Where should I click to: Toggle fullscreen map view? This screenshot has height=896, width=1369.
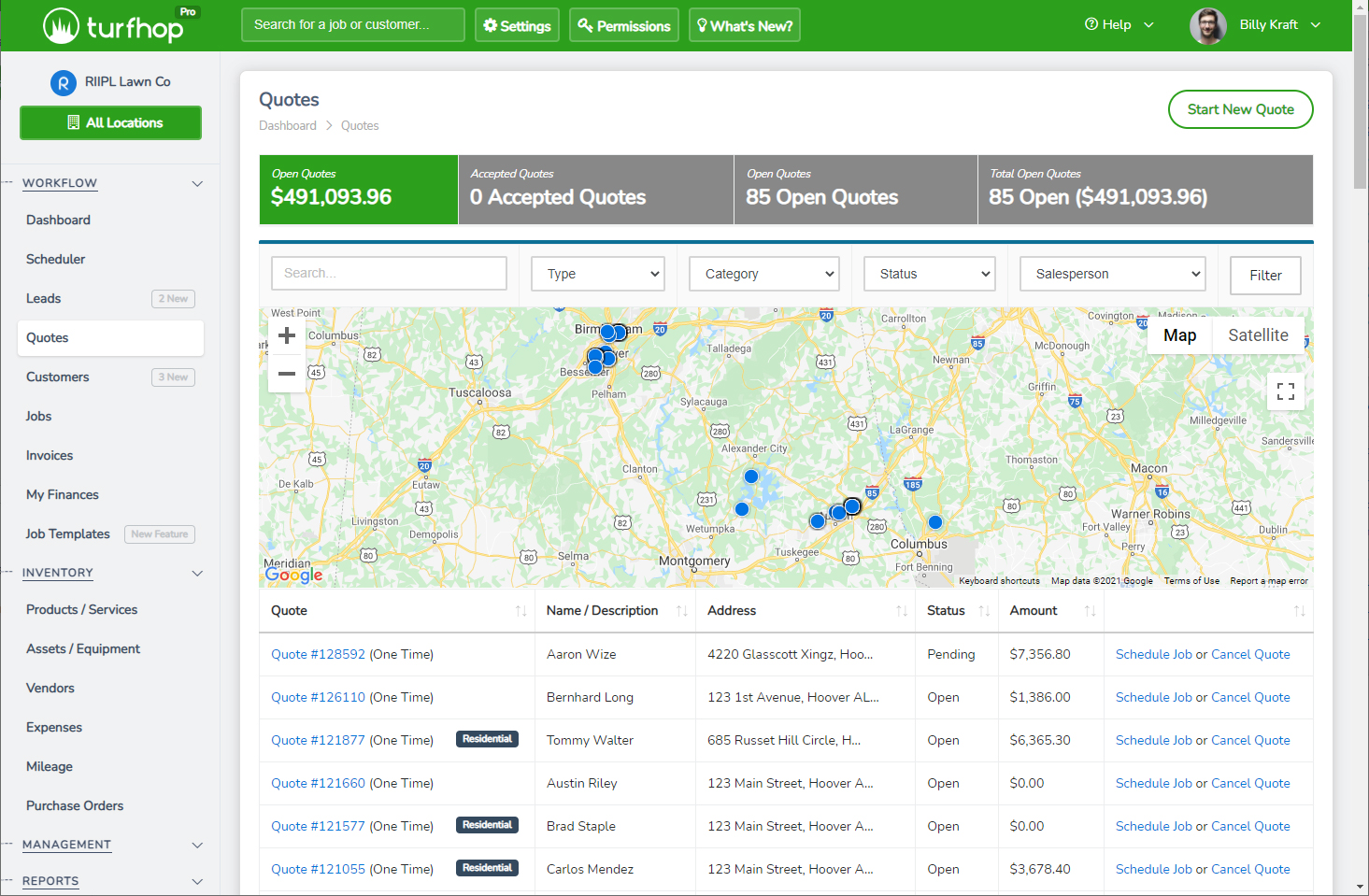pyautogui.click(x=1286, y=391)
